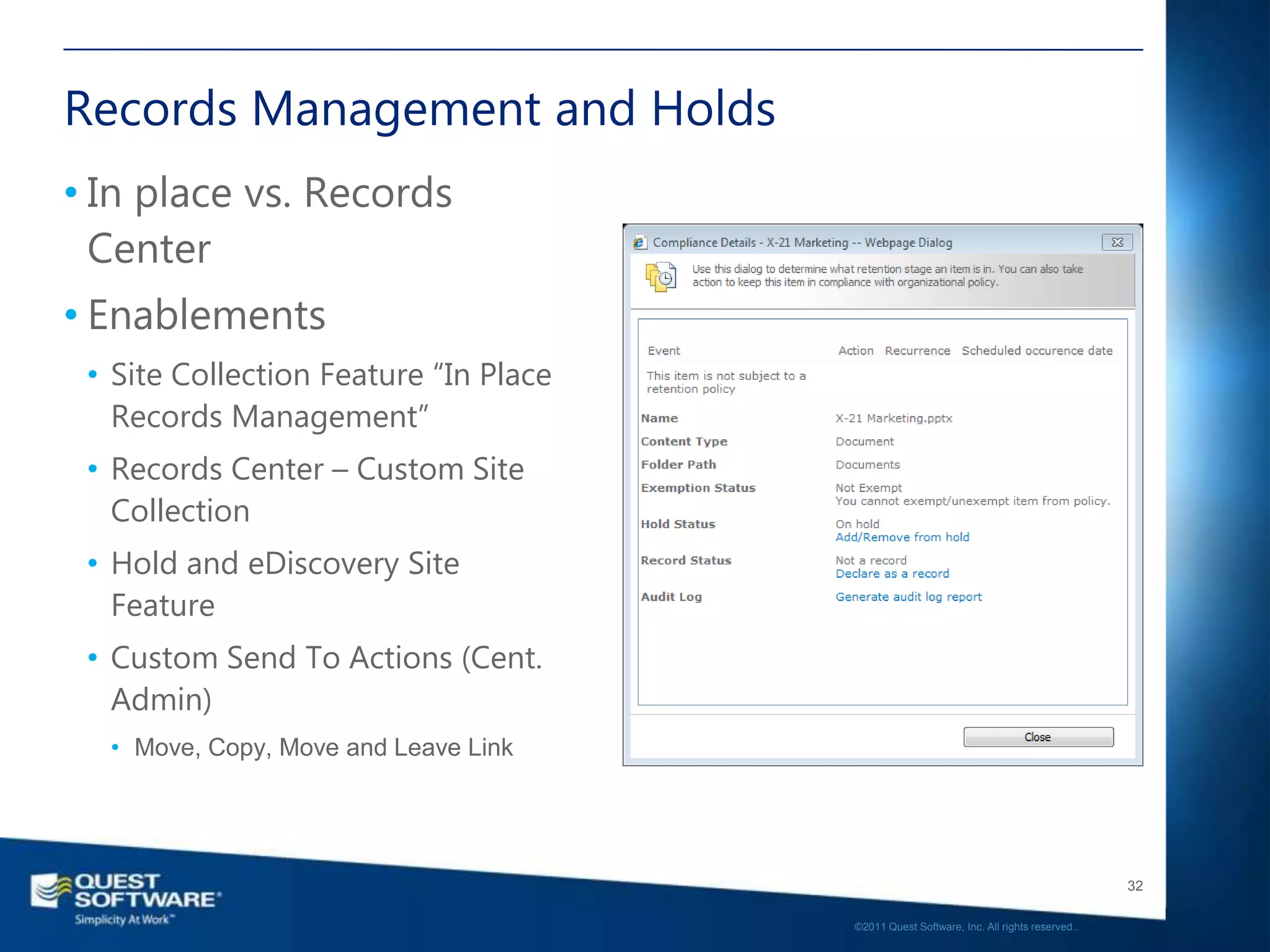This screenshot has height=952, width=1270.
Task: Click the Hold and eDiscovery Site Feature bullet
Action: (285, 584)
